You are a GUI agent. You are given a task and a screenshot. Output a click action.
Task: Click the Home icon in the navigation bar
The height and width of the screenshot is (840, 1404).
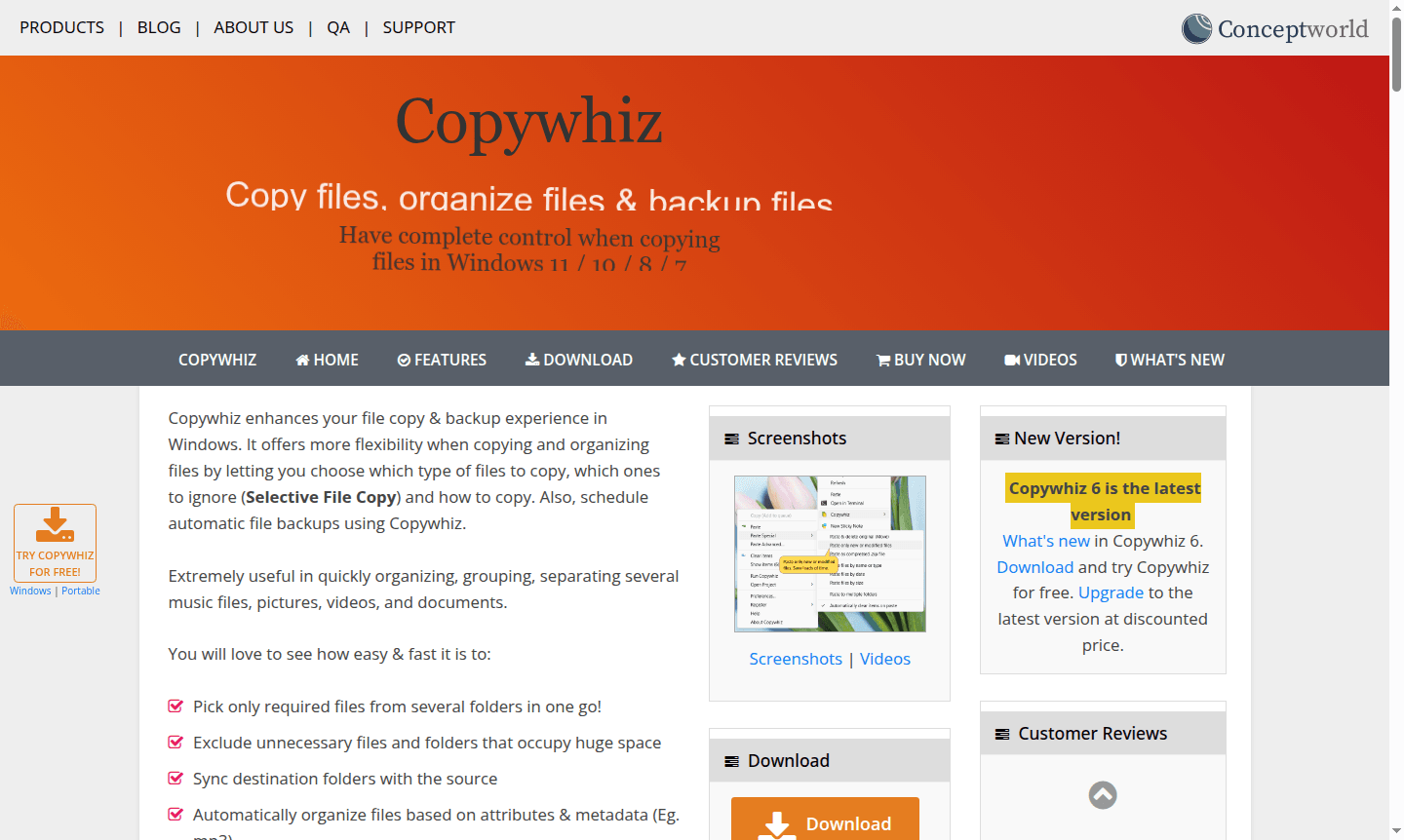[x=302, y=360]
